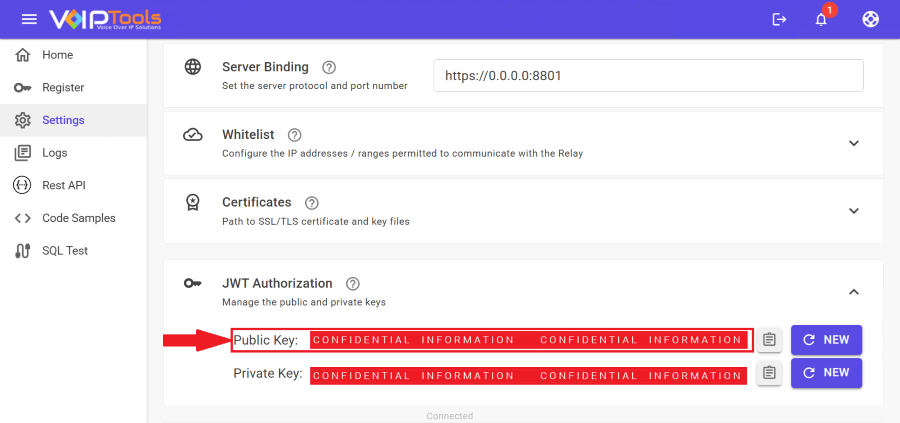Open Rest API in the sidebar

click(64, 185)
